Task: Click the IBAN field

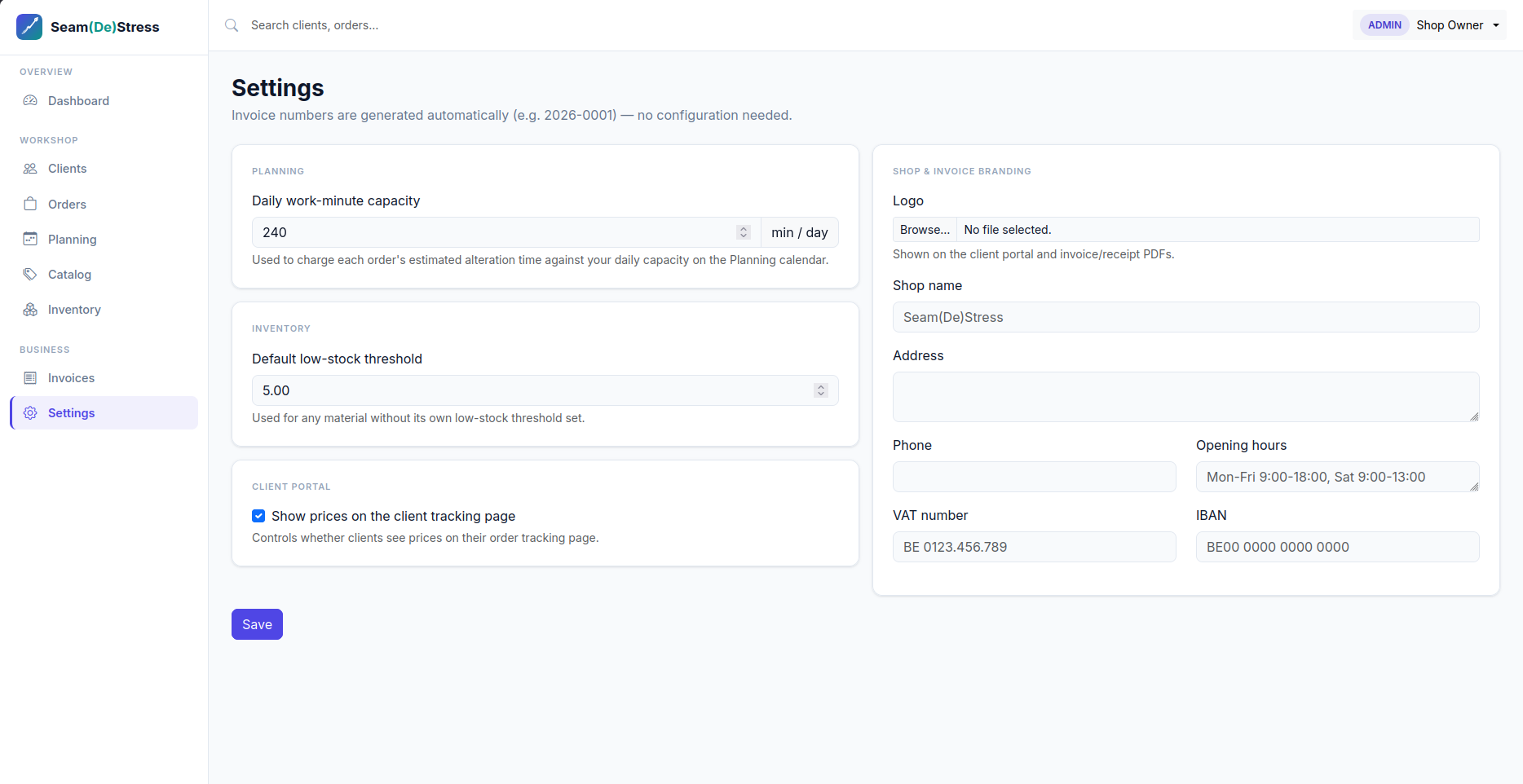Action: pos(1338,547)
